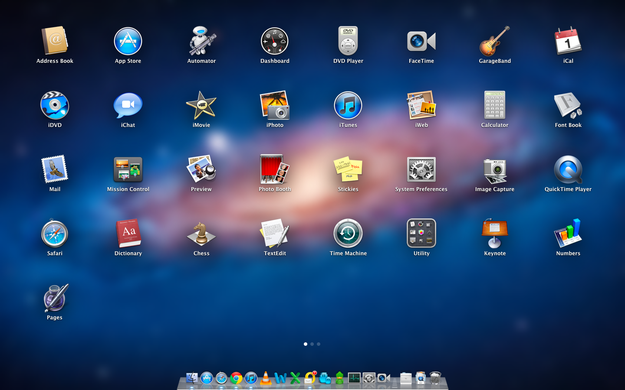Click iTunes in the Dock
This screenshot has height=390, width=625.
(251, 378)
